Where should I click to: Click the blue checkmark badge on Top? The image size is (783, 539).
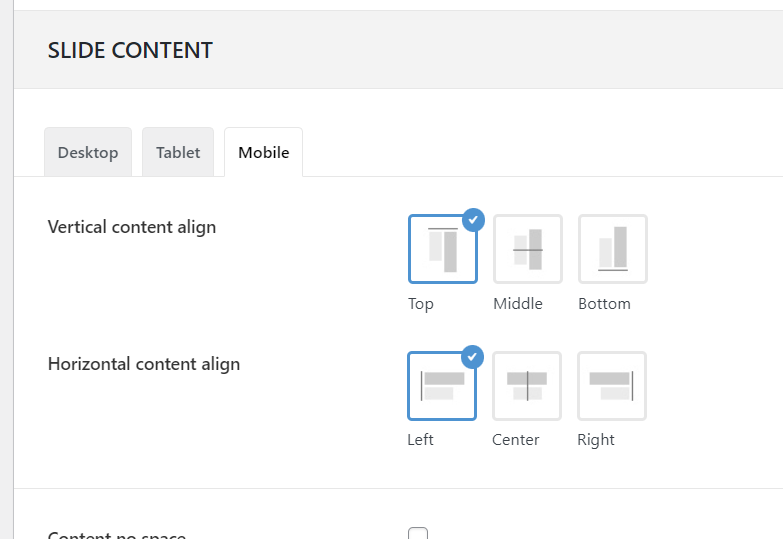tap(473, 220)
